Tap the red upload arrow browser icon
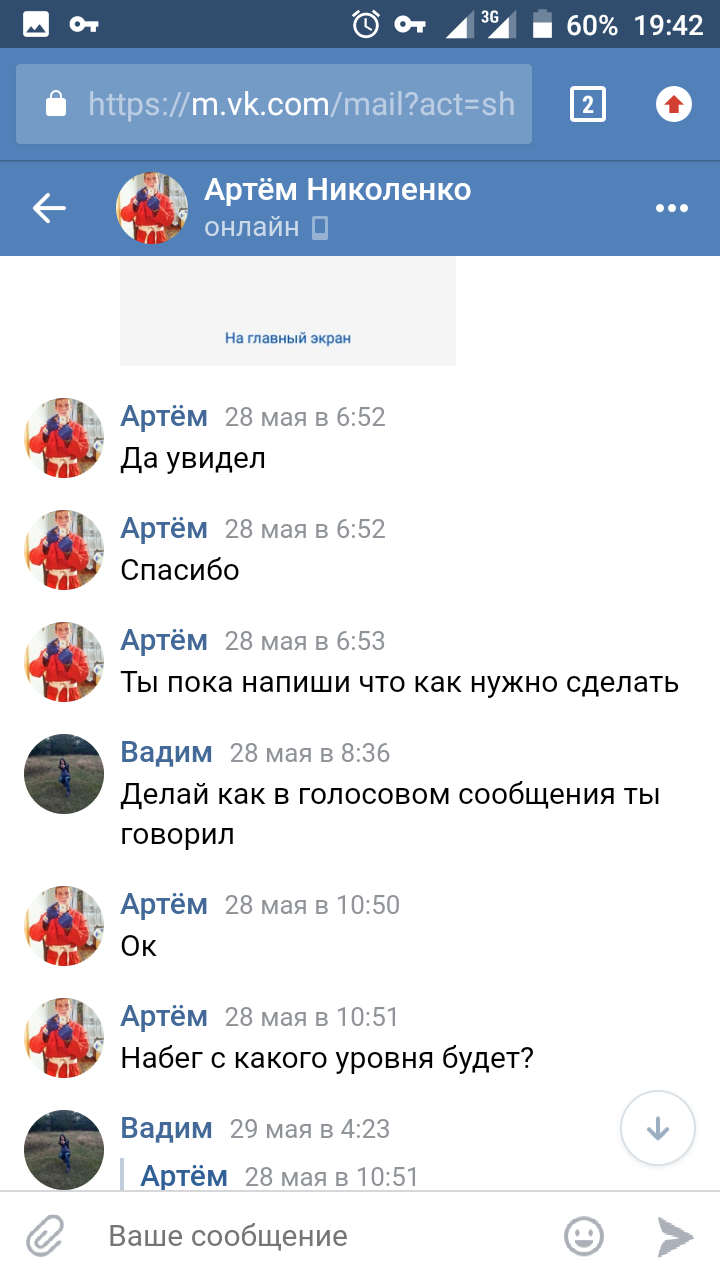The width and height of the screenshot is (720, 1280). [674, 104]
